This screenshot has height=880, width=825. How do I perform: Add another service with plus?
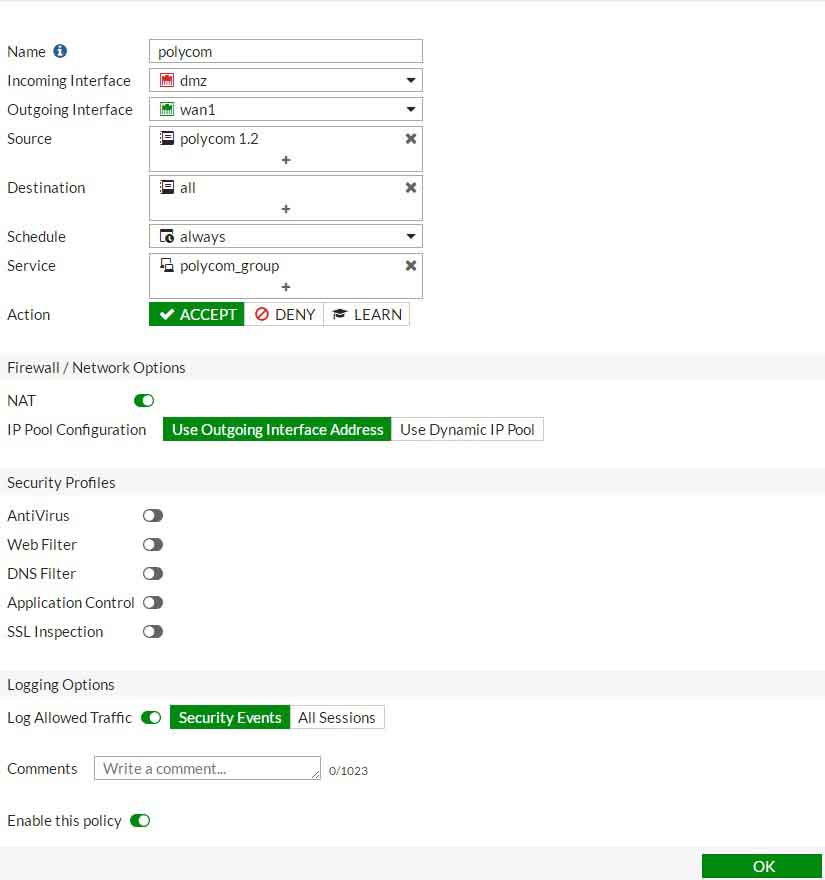(286, 287)
